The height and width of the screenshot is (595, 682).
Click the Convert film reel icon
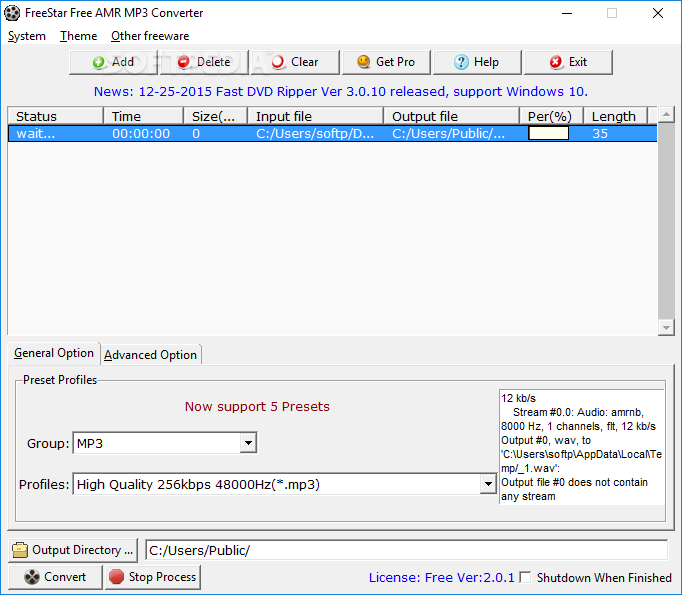coord(32,577)
